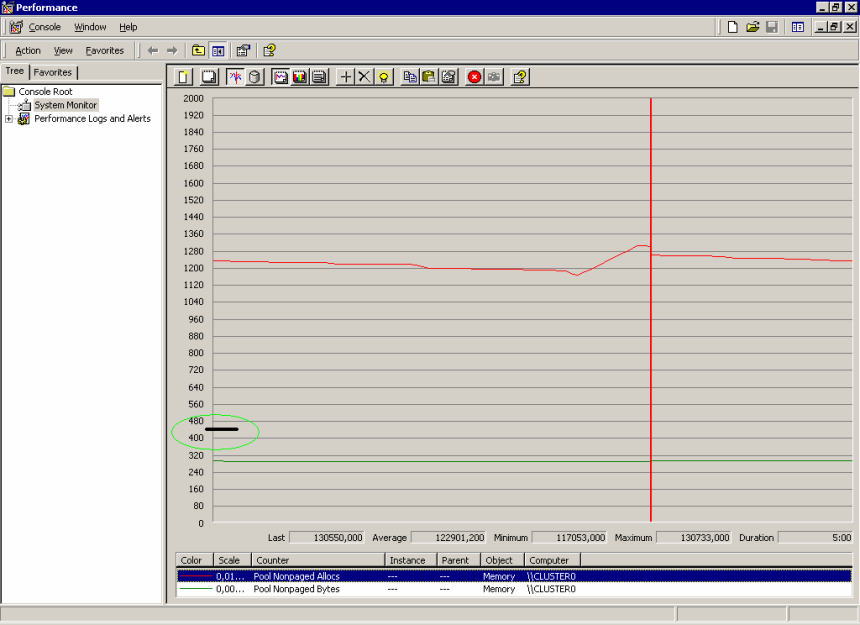Click the New Counter Set icon

click(x=183, y=77)
